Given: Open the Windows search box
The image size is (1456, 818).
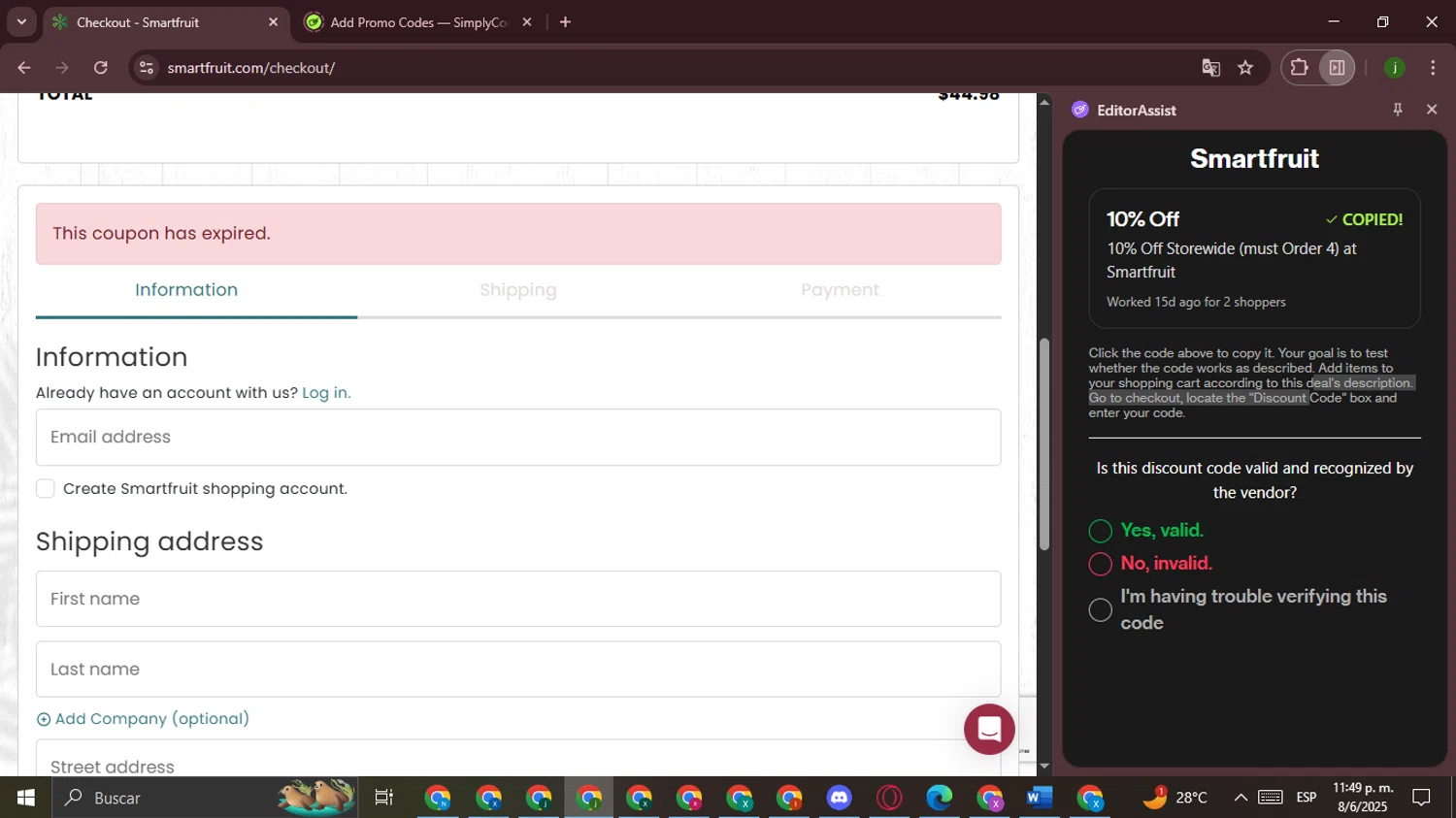Looking at the screenshot, I should pos(204,798).
